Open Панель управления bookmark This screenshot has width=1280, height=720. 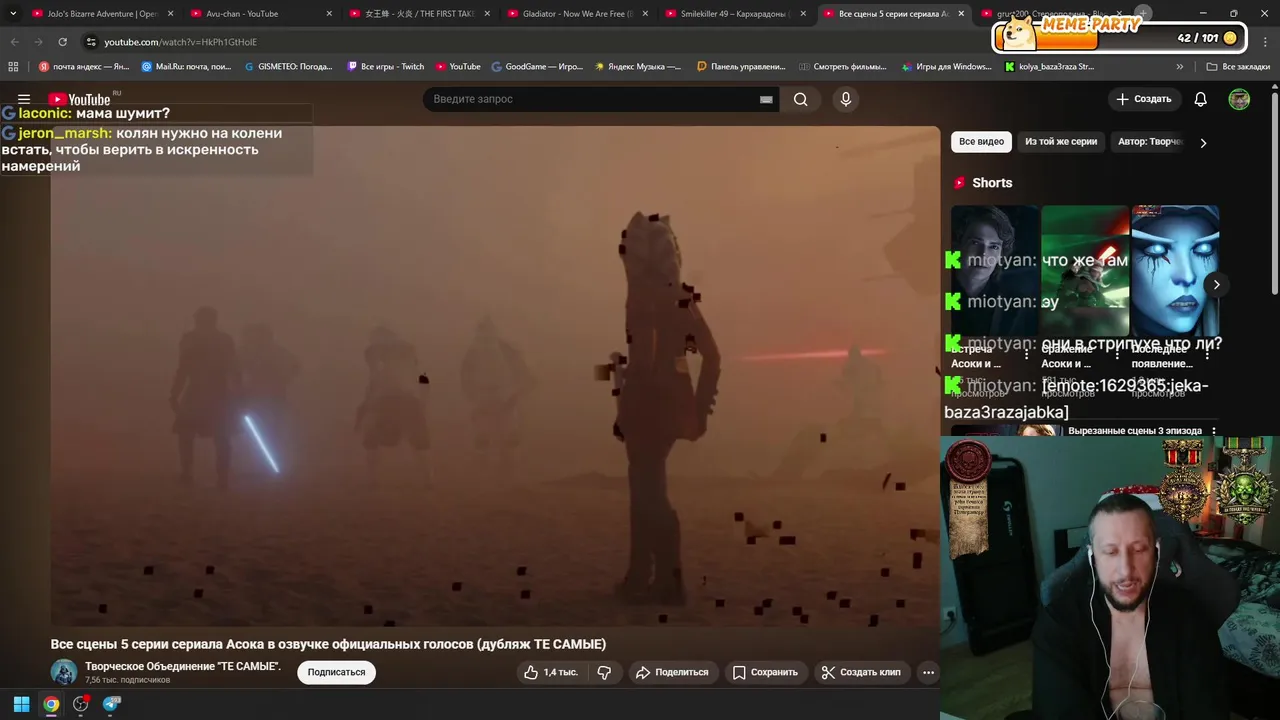[x=741, y=67]
